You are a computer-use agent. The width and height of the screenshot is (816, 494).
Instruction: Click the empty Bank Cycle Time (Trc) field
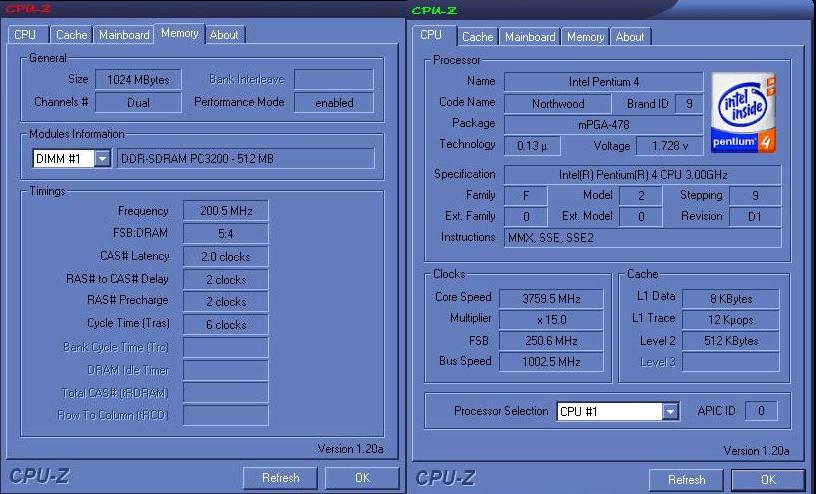pos(226,347)
